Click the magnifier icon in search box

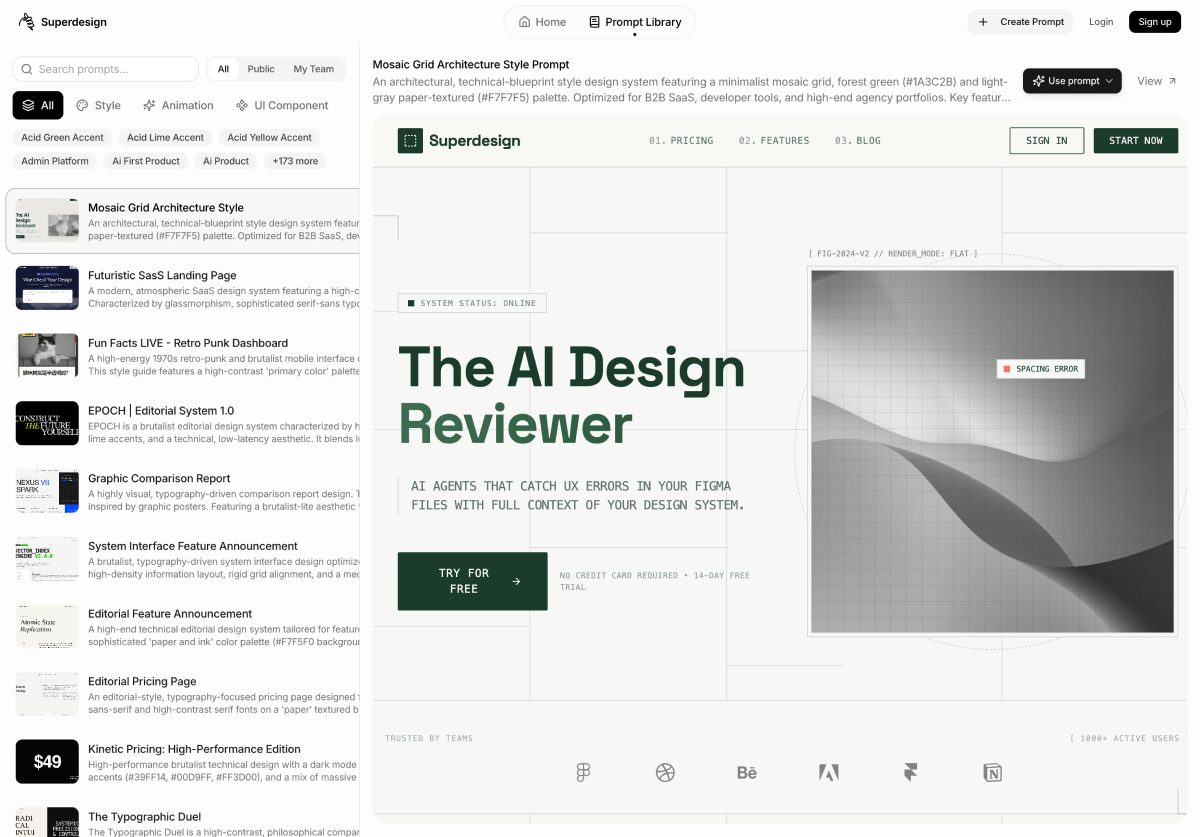point(26,69)
